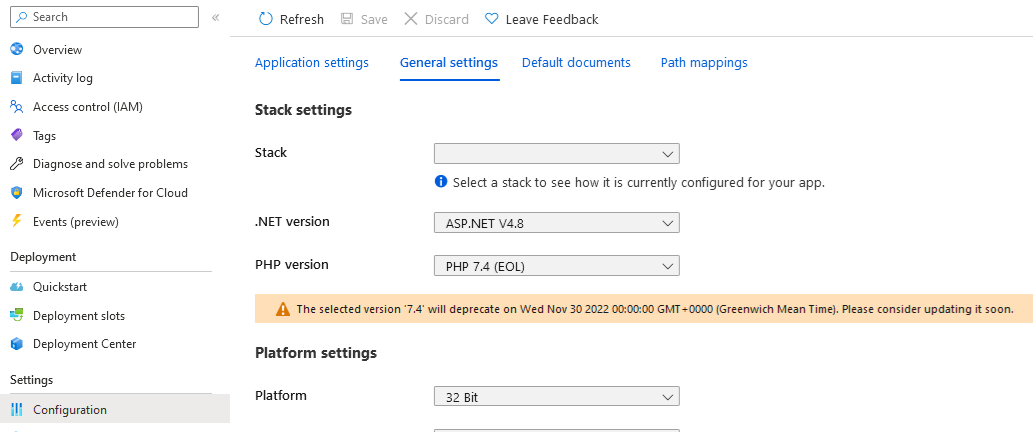Switch to the Application settings tab
Image resolution: width=1033 pixels, height=432 pixels.
[312, 63]
